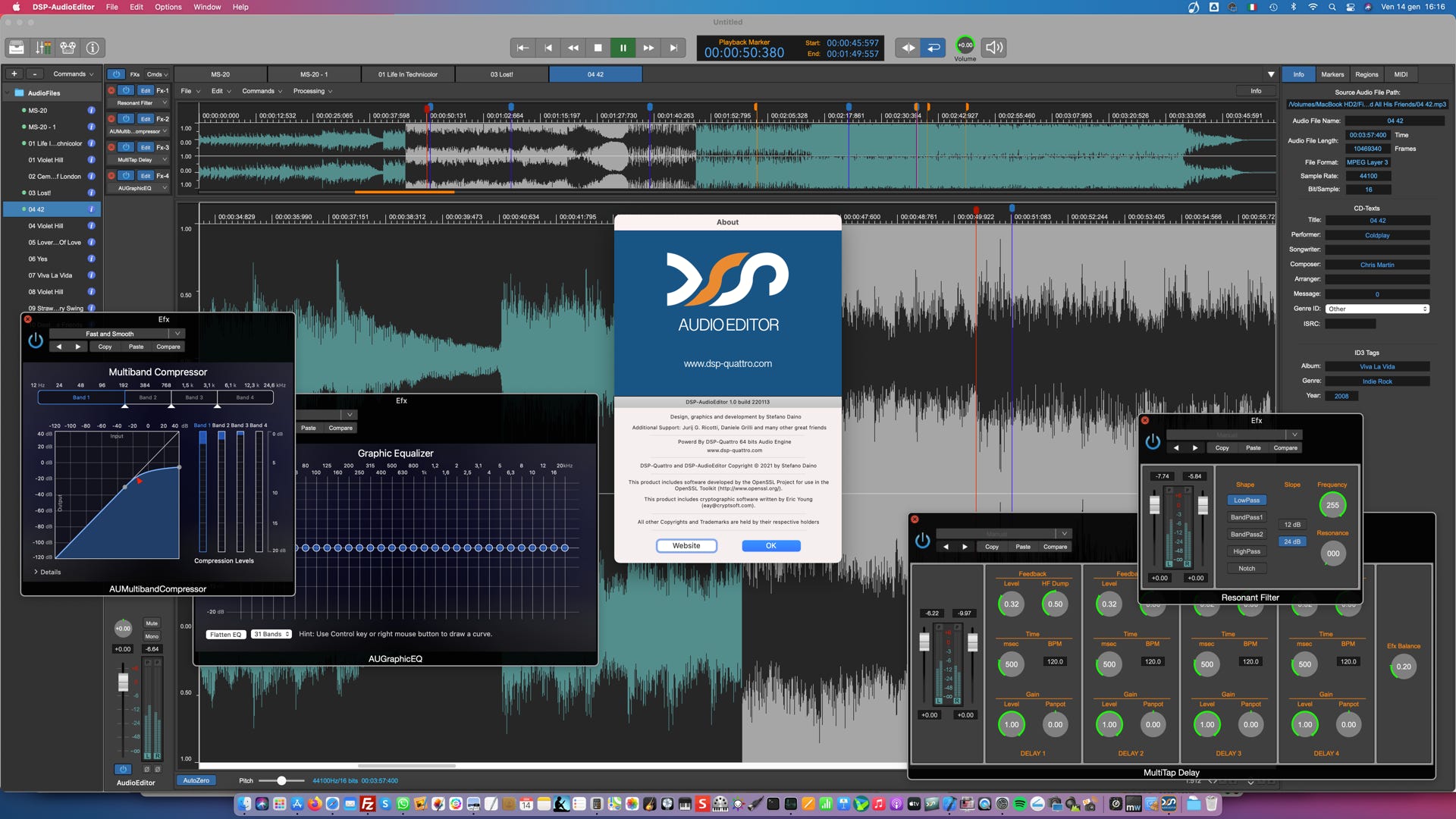The image size is (1456, 819).
Task: Click the Website button in About dialog
Action: (x=686, y=546)
